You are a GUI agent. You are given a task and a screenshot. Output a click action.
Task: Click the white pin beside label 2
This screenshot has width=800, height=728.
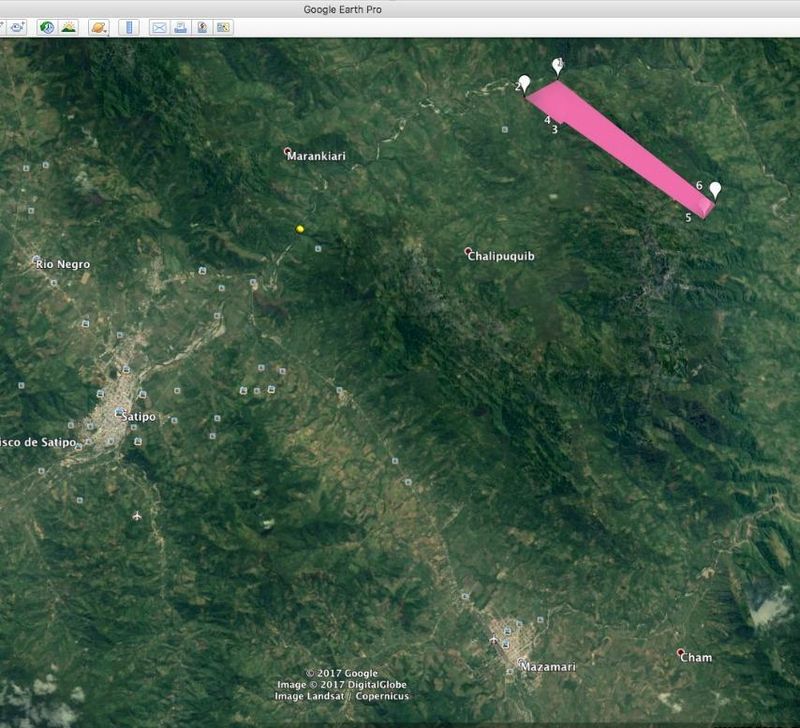click(x=524, y=83)
